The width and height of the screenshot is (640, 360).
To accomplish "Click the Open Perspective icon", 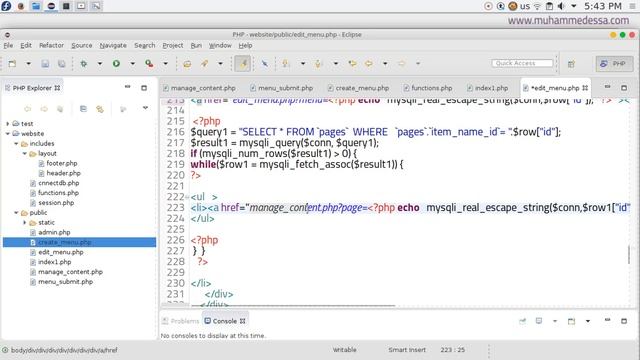I will pyautogui.click(x=571, y=64).
